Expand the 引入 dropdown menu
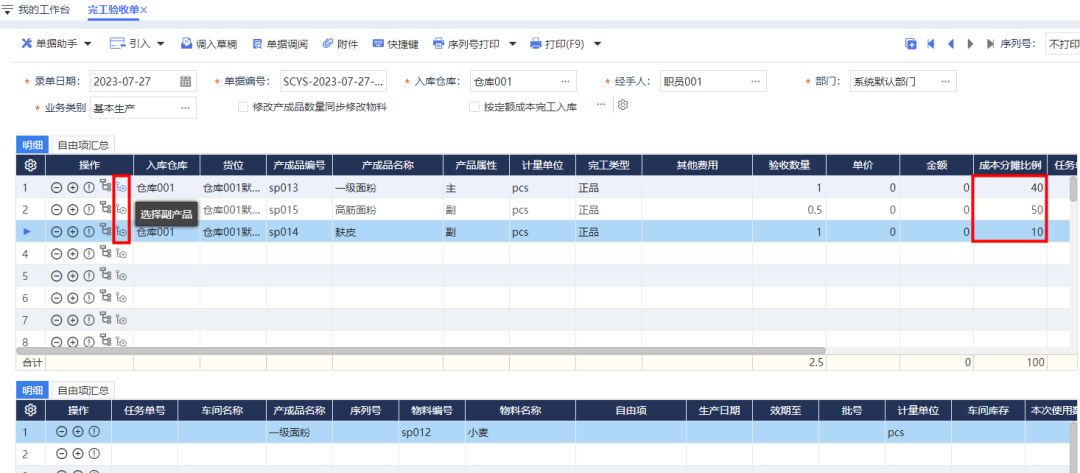 click(x=160, y=43)
